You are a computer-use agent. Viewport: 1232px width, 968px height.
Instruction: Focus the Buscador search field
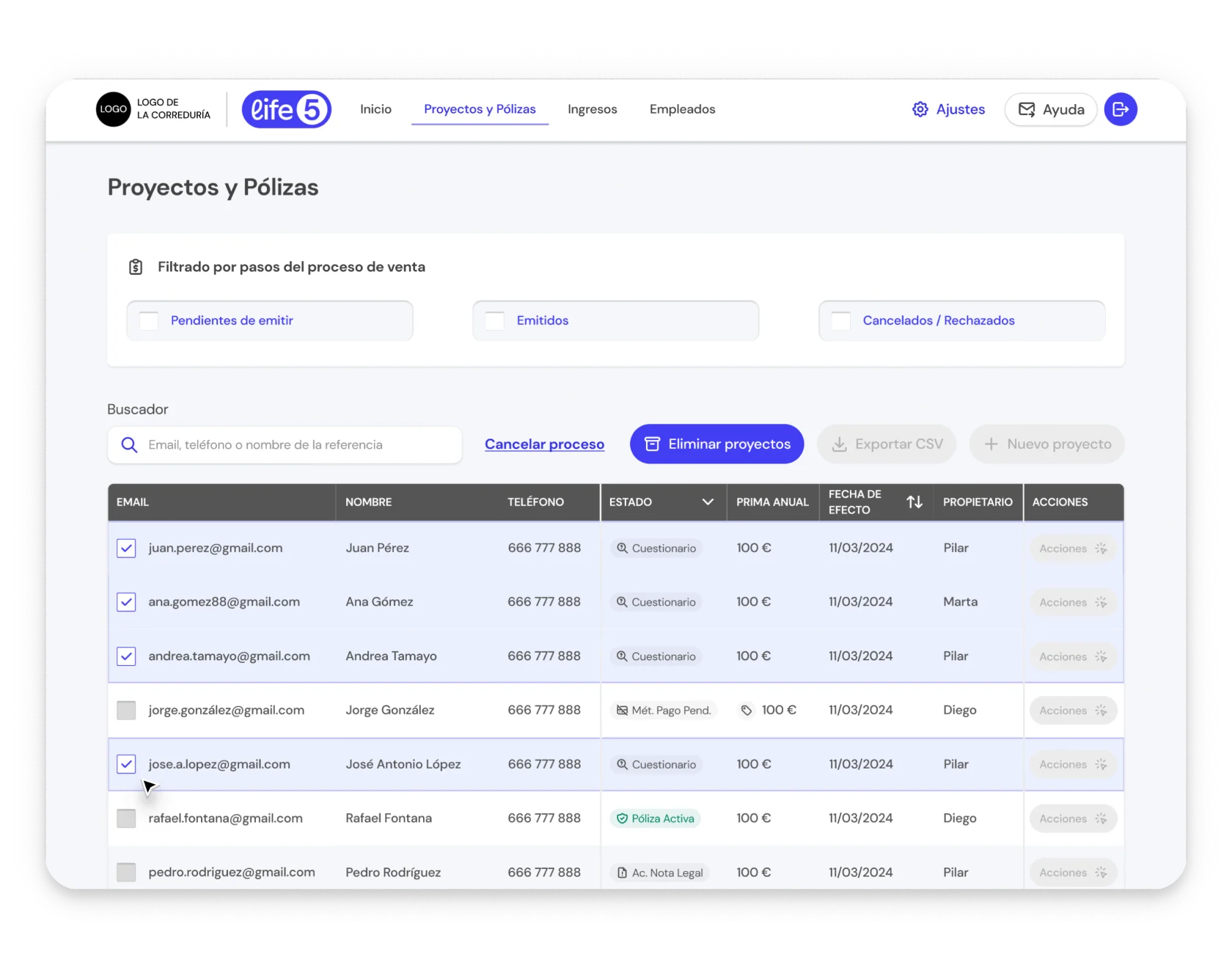285,445
